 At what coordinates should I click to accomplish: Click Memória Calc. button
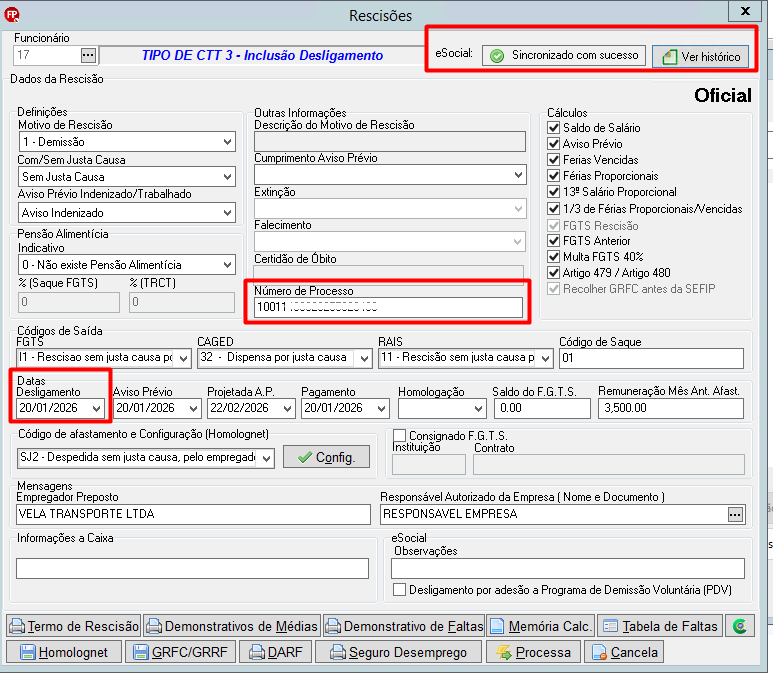pos(540,626)
